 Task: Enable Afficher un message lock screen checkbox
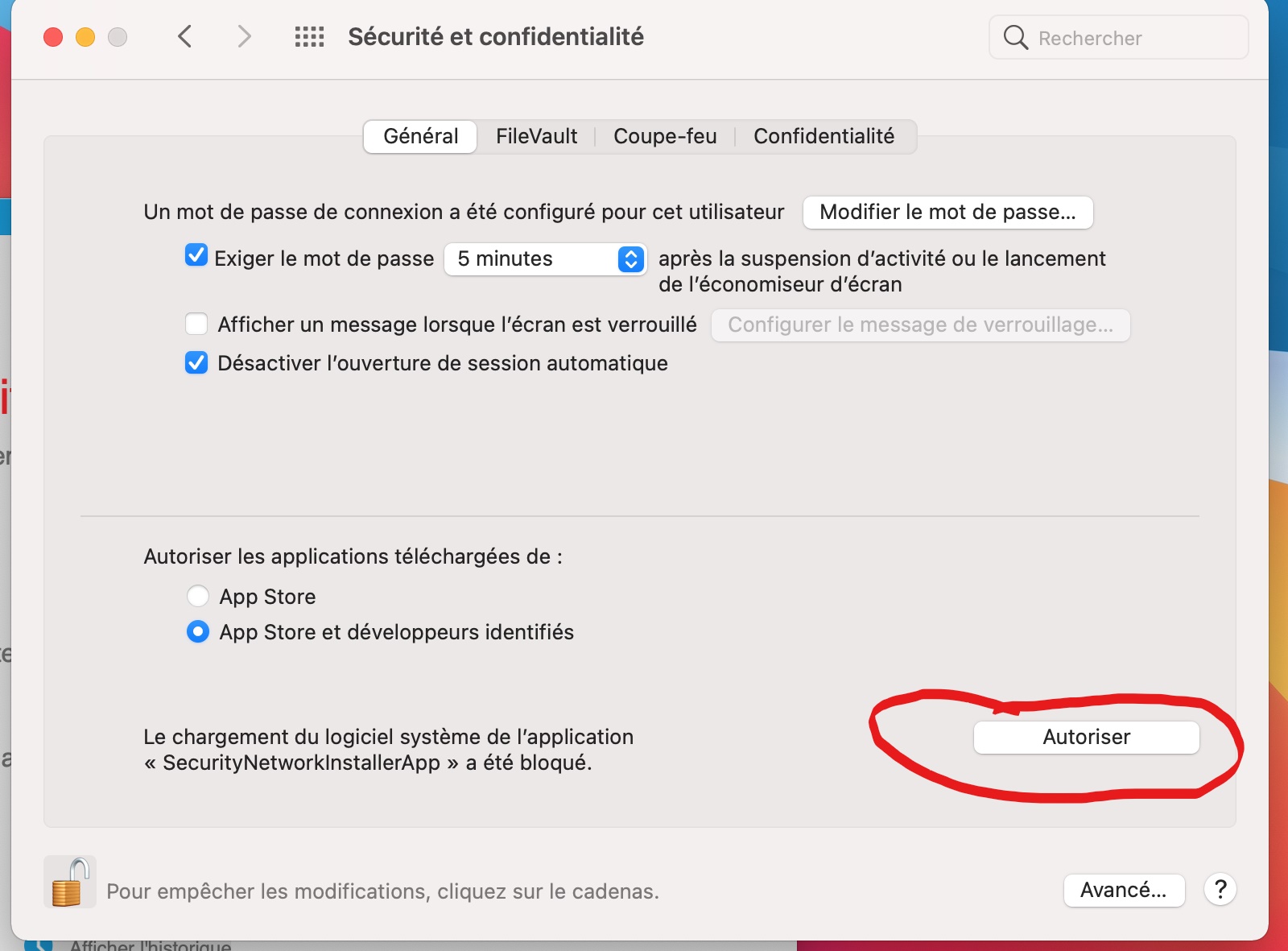(x=196, y=324)
